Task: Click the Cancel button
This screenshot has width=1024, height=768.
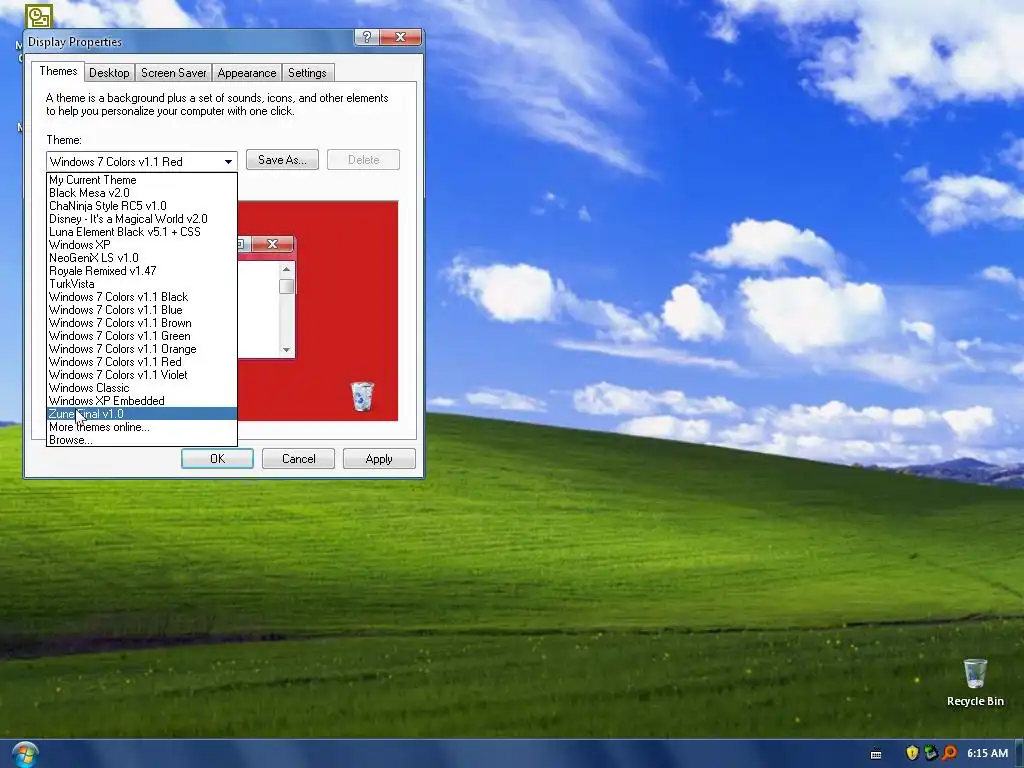Action: [x=298, y=458]
